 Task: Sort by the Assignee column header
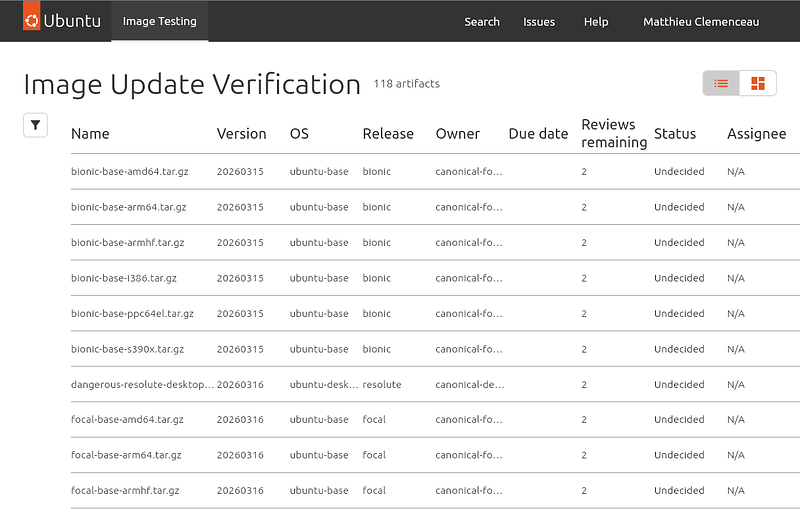point(757,134)
